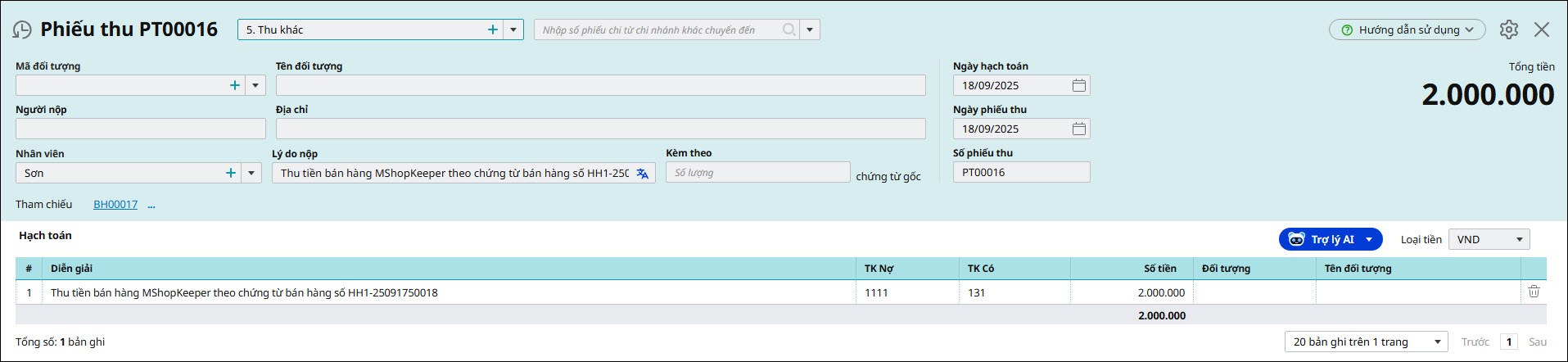Open calendar for Ngày phiếu thu
The height and width of the screenshot is (362, 1568).
click(1078, 129)
